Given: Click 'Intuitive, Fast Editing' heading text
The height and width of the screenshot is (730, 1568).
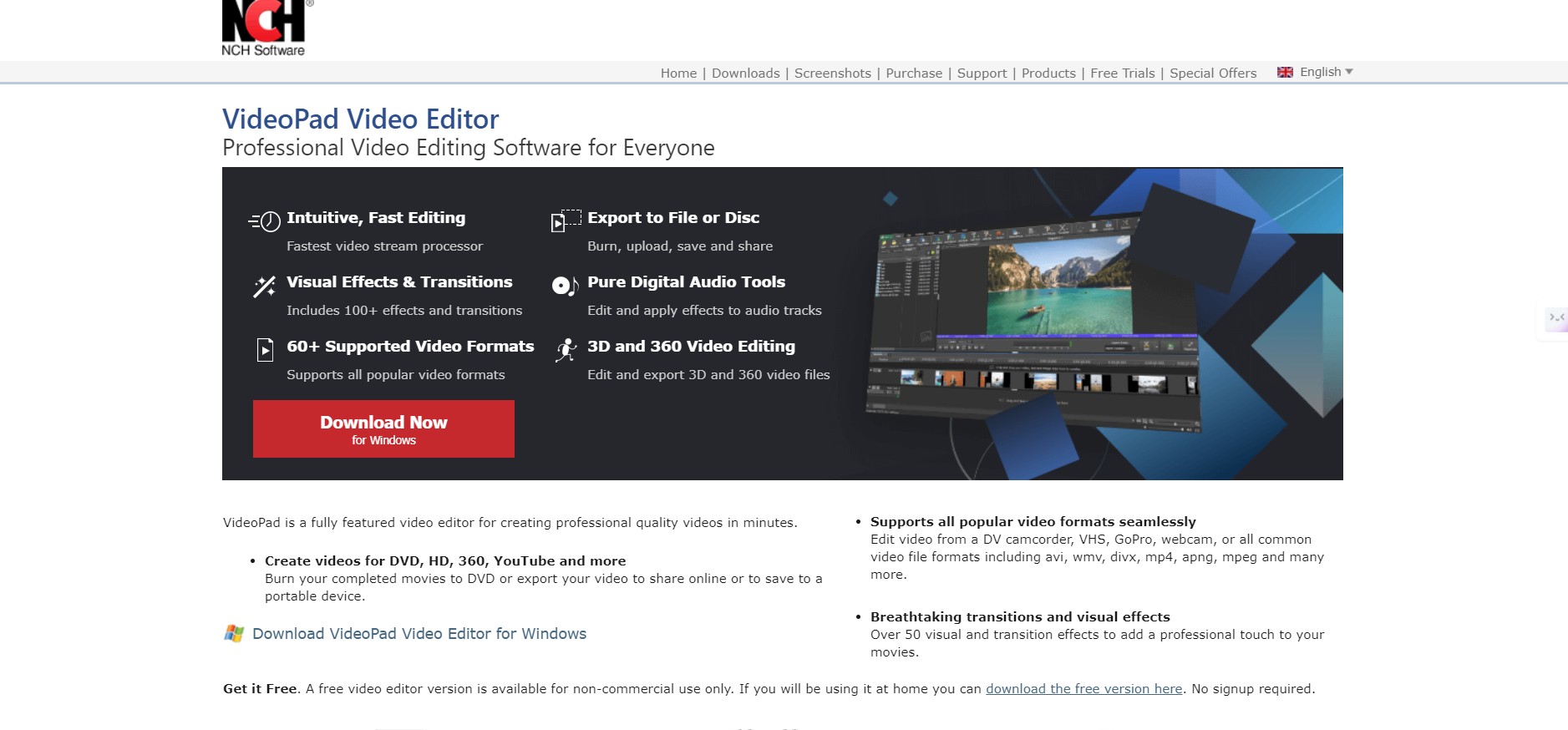Looking at the screenshot, I should coord(376,218).
